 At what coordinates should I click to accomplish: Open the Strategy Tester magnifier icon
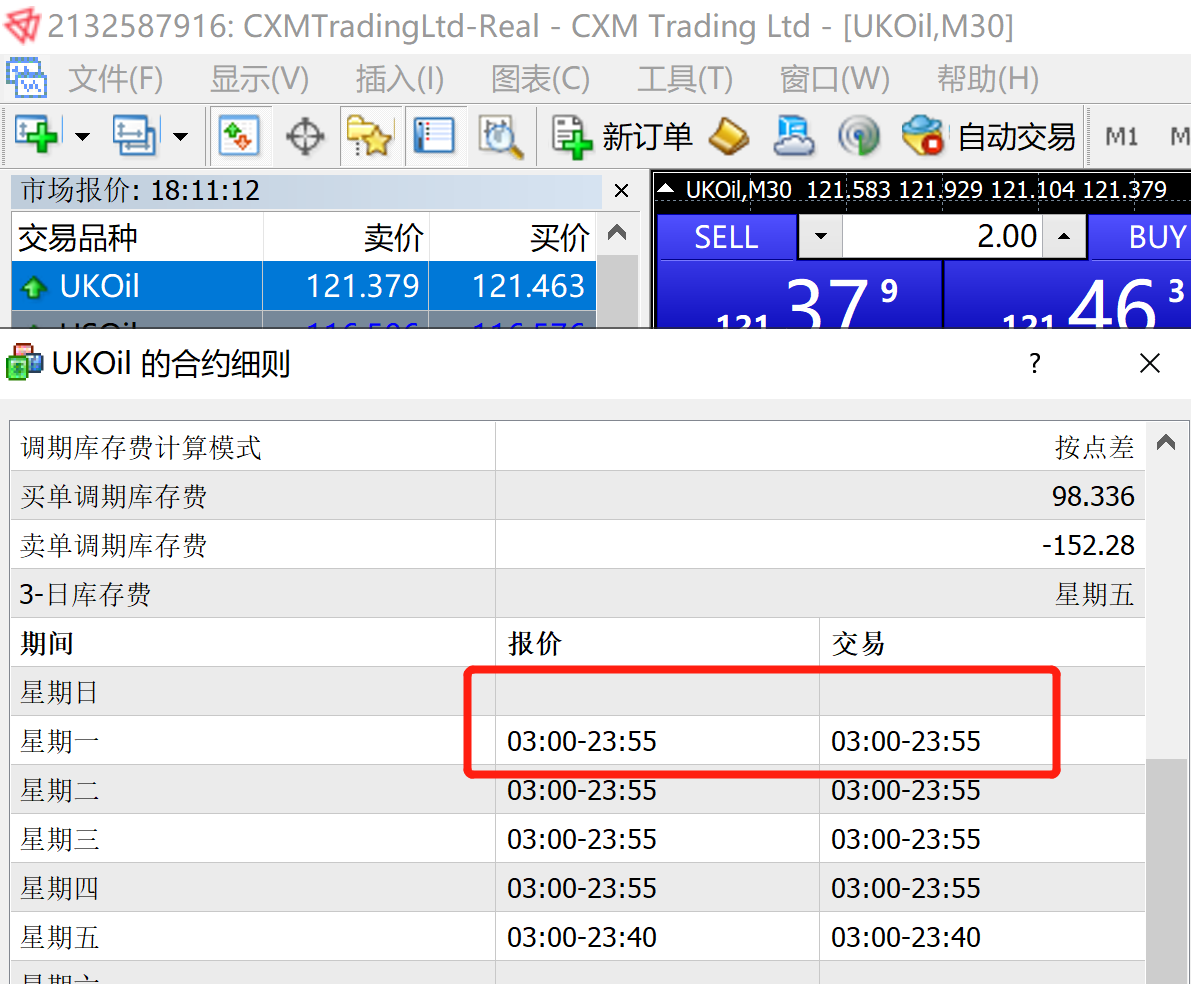[500, 137]
